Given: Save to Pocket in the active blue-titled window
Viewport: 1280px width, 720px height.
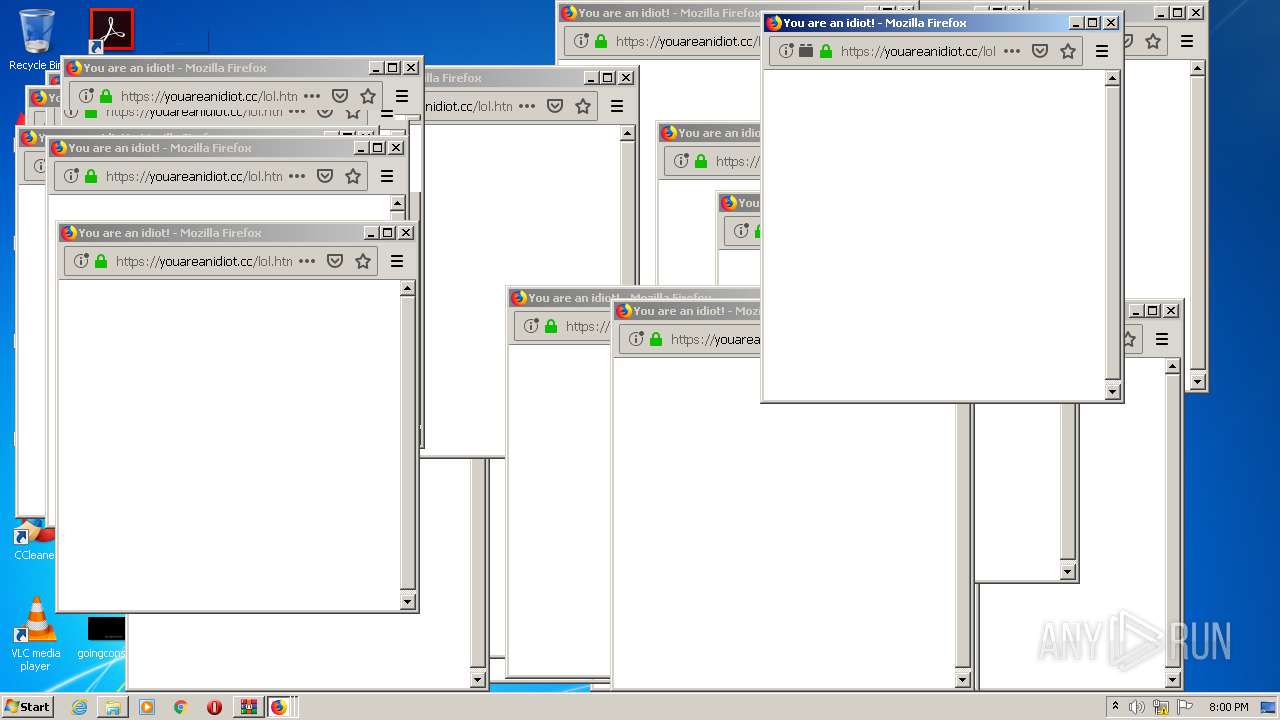Looking at the screenshot, I should [1040, 51].
